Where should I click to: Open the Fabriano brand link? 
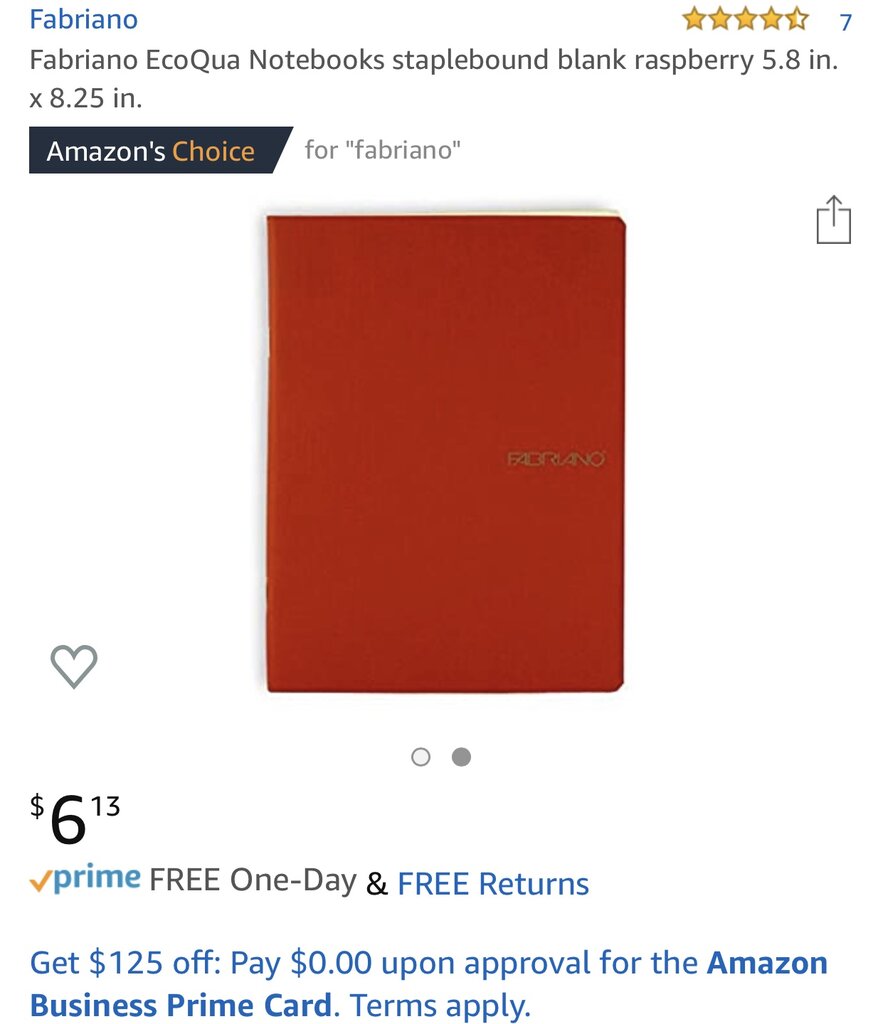[x=84, y=19]
